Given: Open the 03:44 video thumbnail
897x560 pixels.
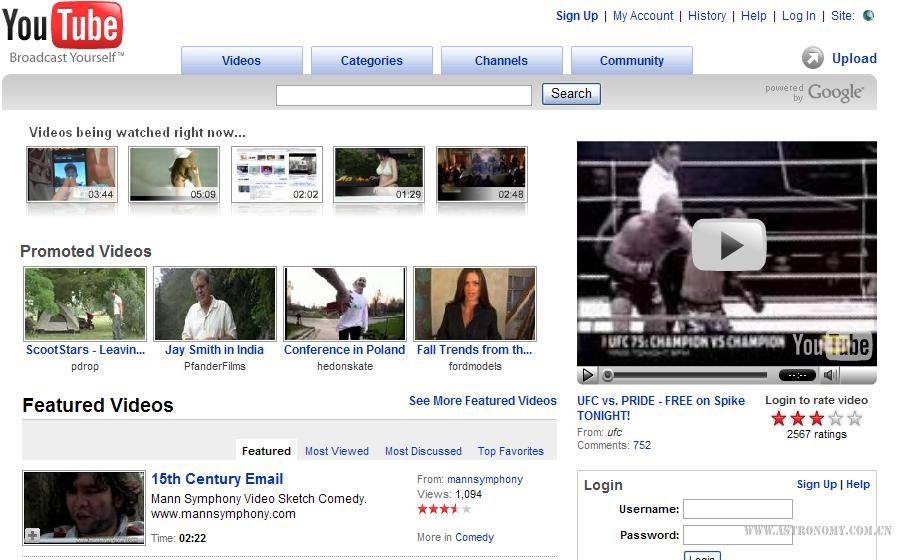Looking at the screenshot, I should pos(72,174).
